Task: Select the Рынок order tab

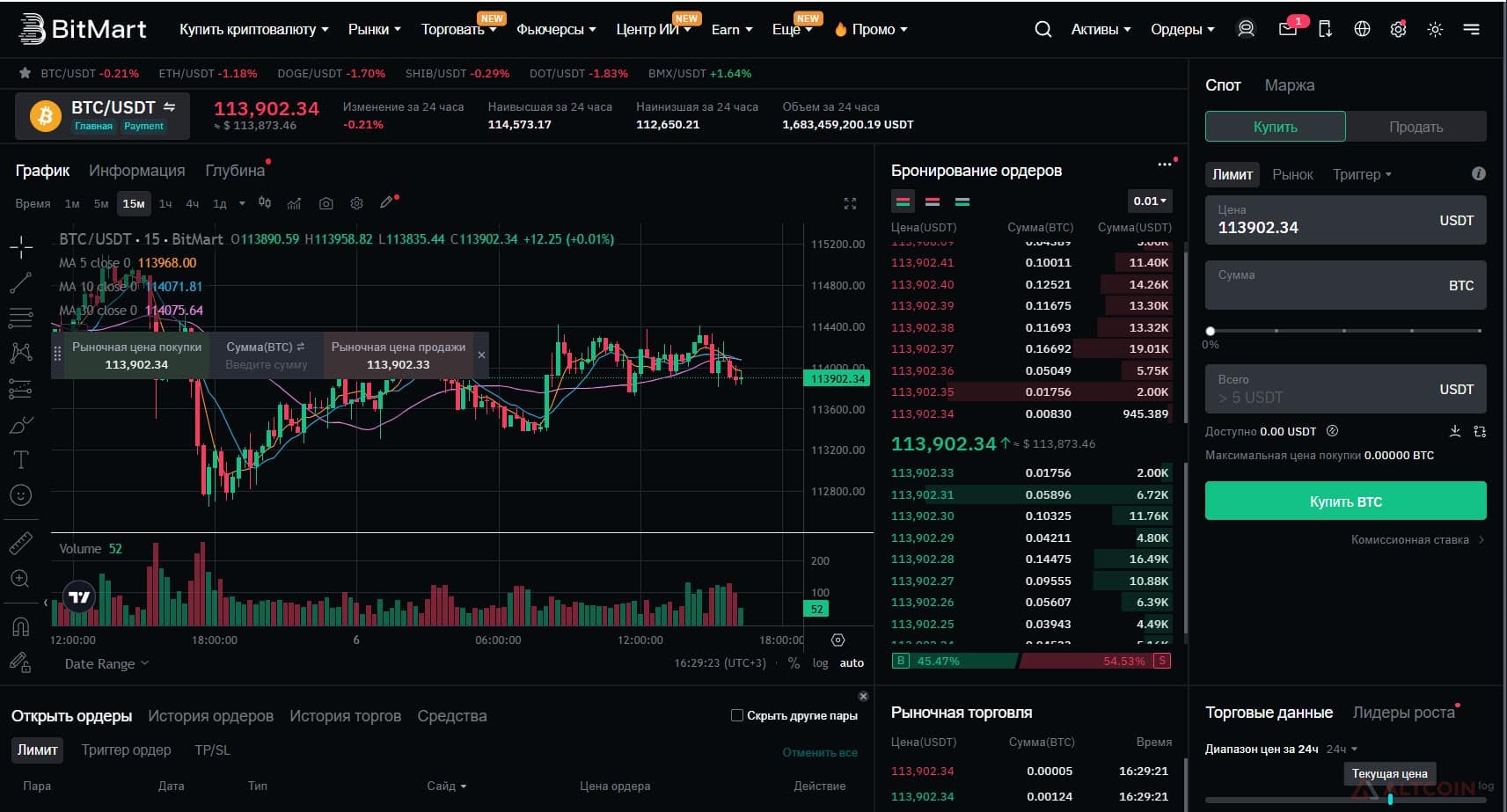Action: pos(1292,174)
